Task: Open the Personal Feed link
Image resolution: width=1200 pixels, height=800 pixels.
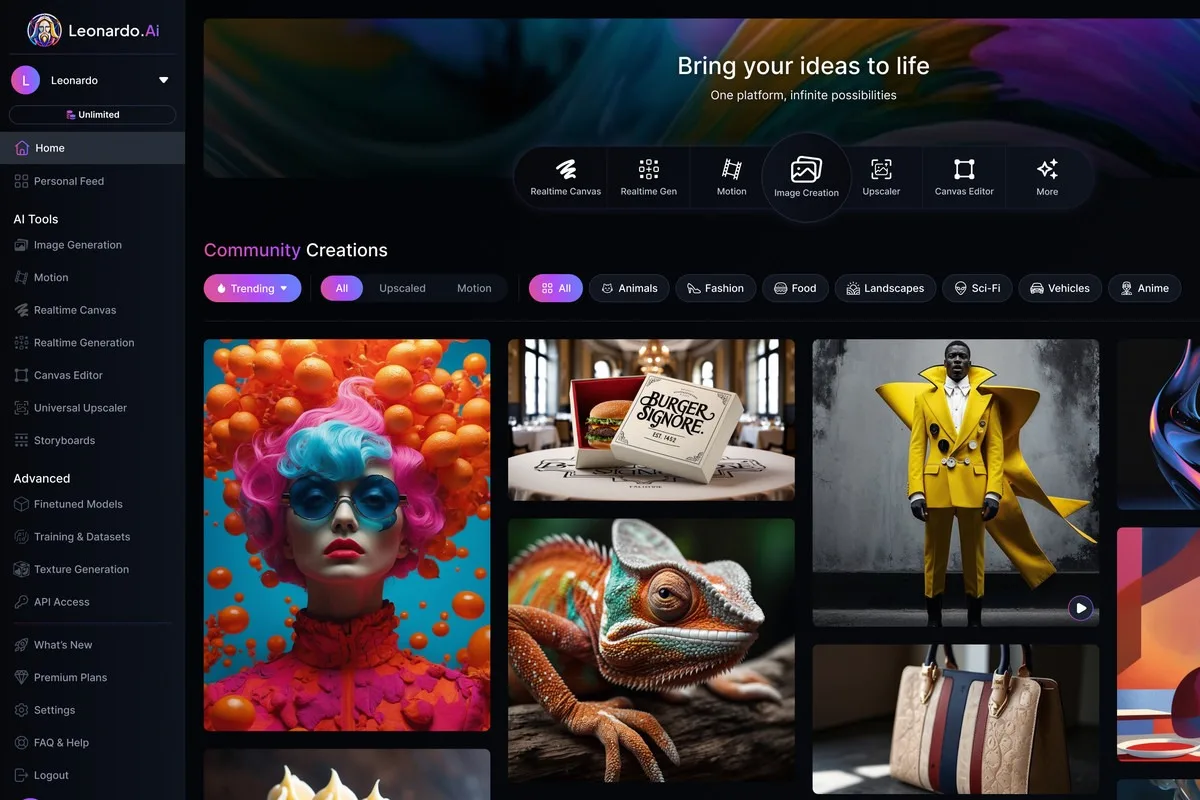Action: click(x=69, y=181)
